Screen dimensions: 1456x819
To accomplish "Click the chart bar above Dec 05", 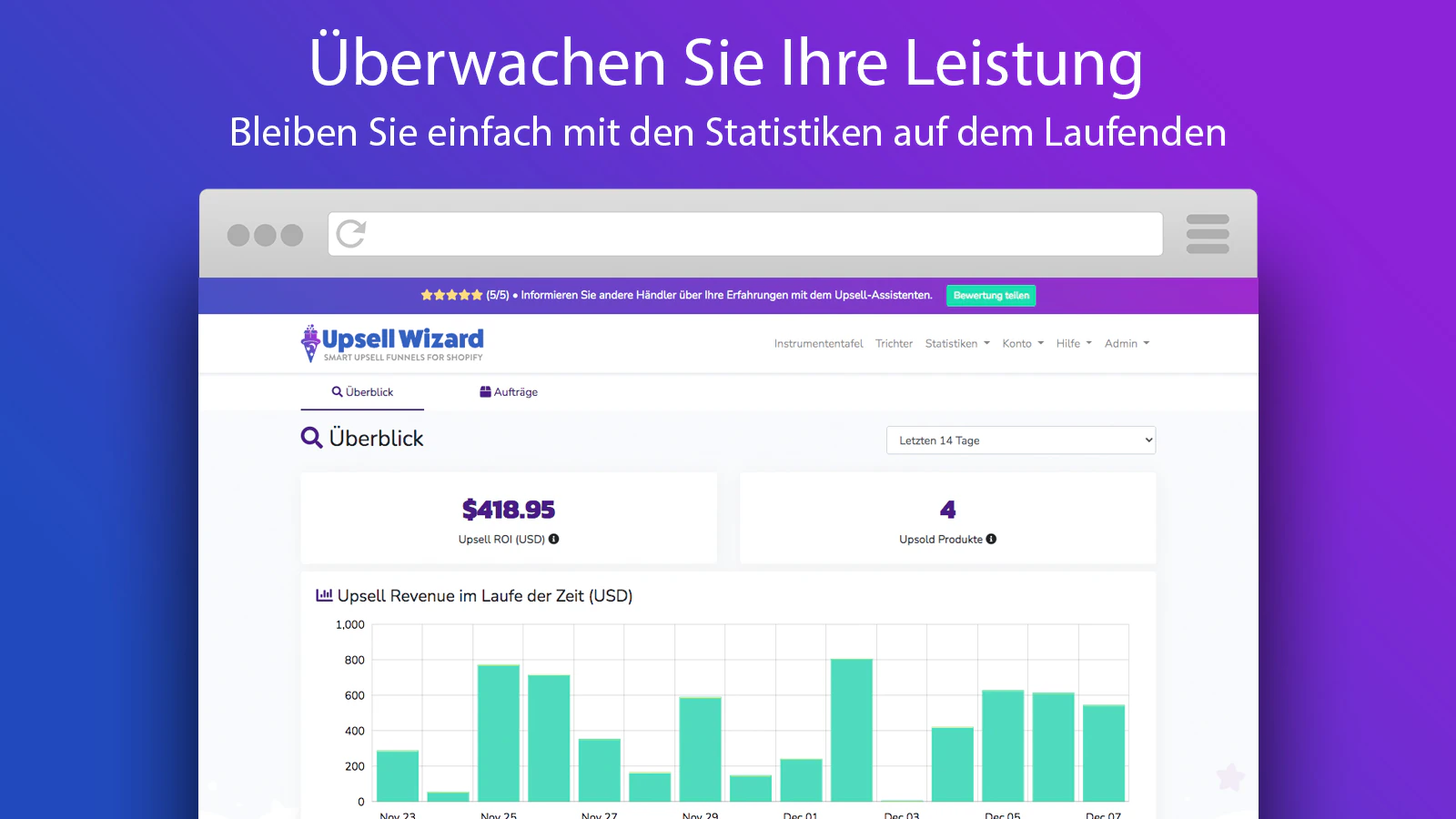I will [x=1003, y=745].
